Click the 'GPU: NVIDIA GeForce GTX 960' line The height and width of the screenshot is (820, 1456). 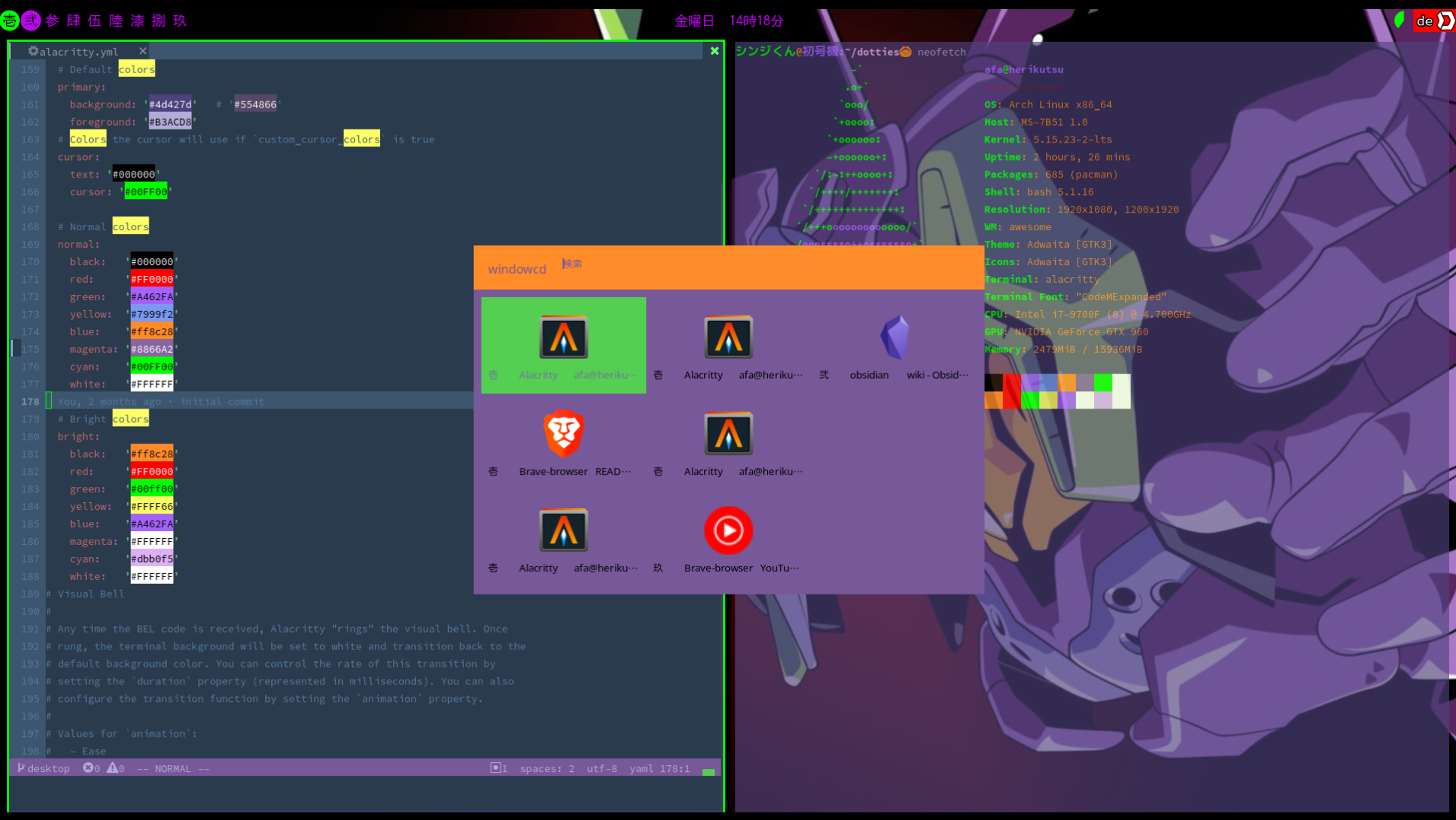point(1066,332)
